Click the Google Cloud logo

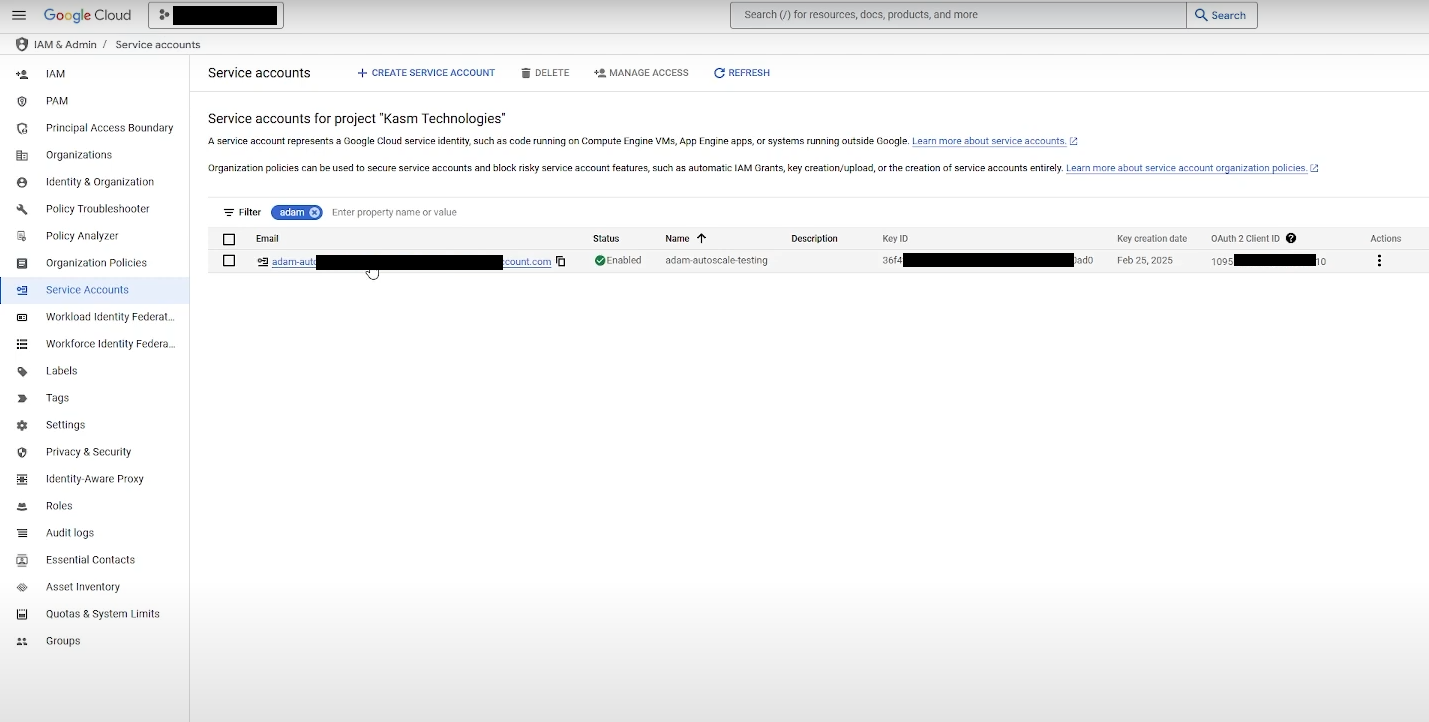(87, 14)
